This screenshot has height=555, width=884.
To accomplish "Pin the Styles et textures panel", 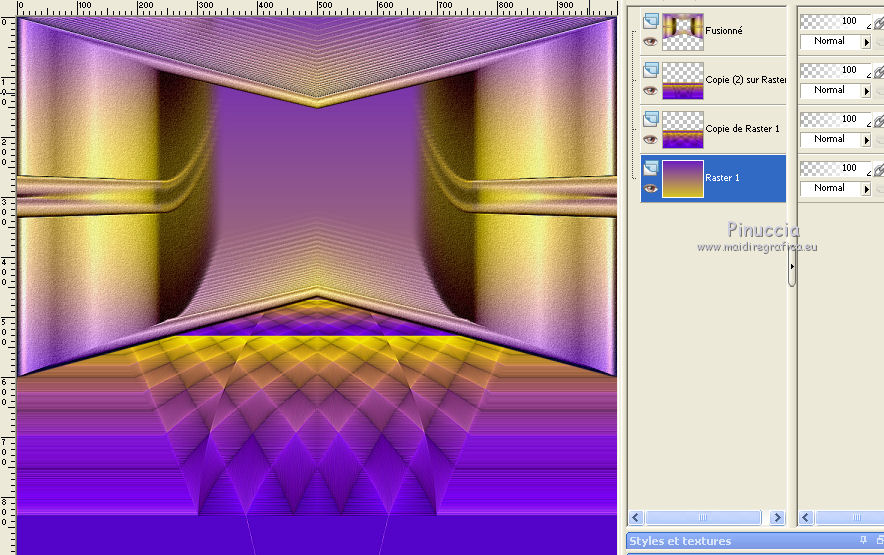I will click(x=863, y=541).
